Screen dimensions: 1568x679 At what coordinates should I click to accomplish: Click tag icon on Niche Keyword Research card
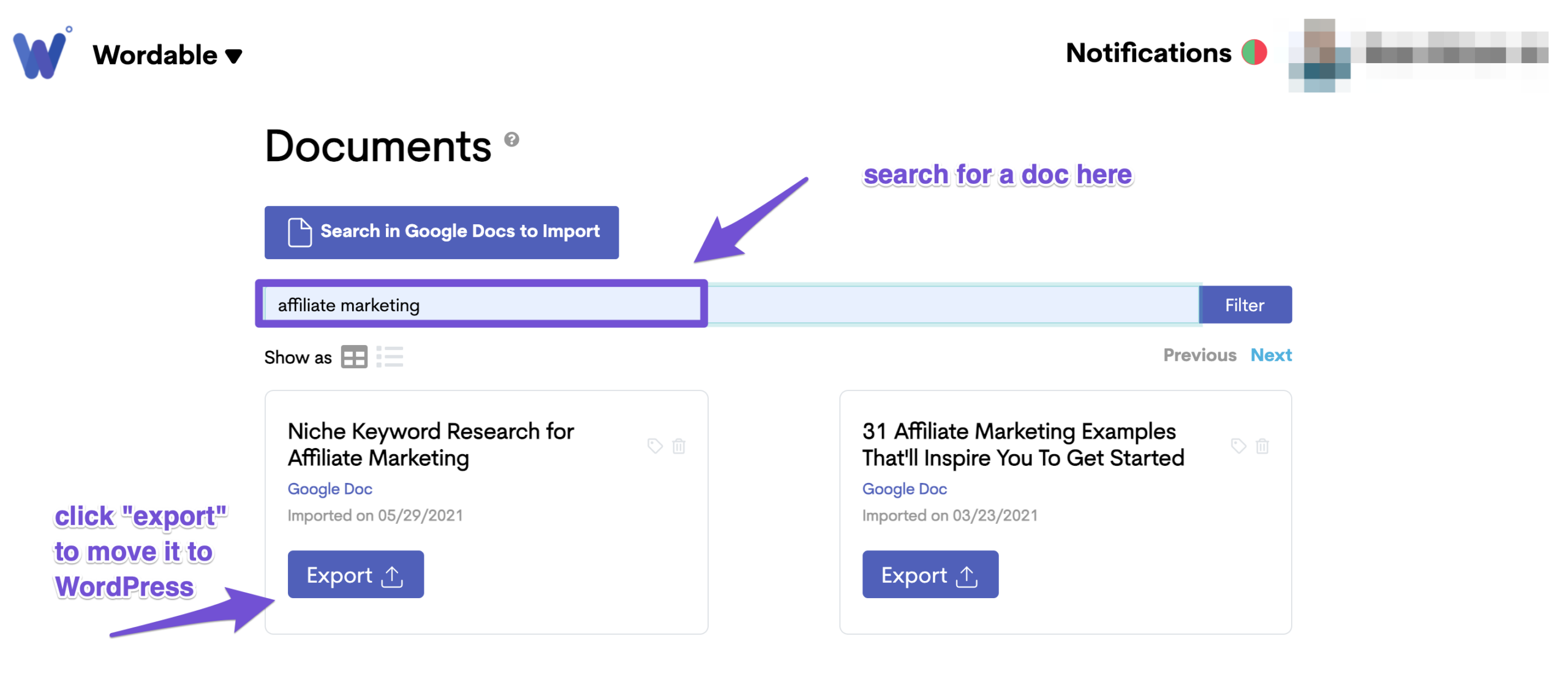[655, 446]
